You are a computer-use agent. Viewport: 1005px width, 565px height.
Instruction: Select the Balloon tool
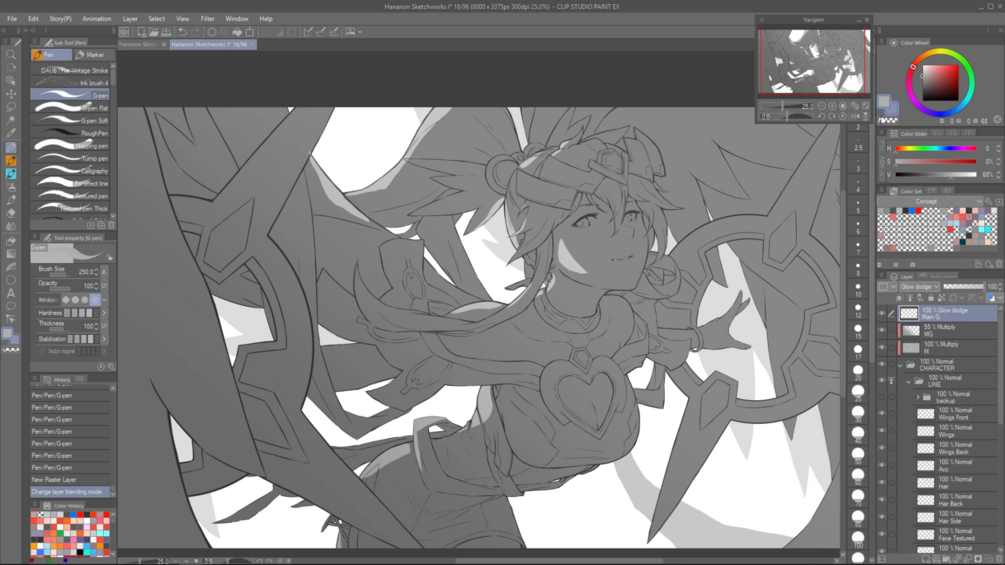(11, 306)
